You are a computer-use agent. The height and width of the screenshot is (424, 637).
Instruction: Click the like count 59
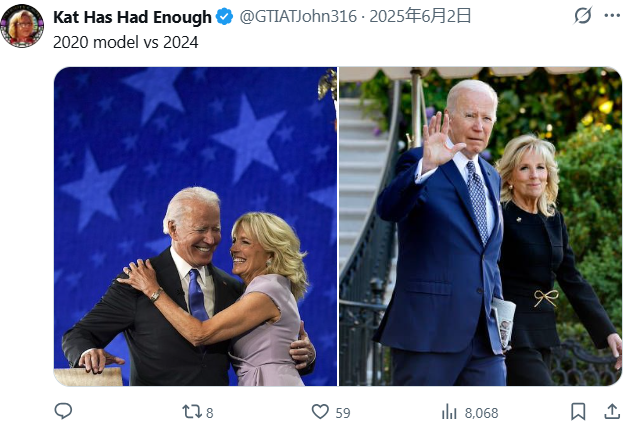343,411
